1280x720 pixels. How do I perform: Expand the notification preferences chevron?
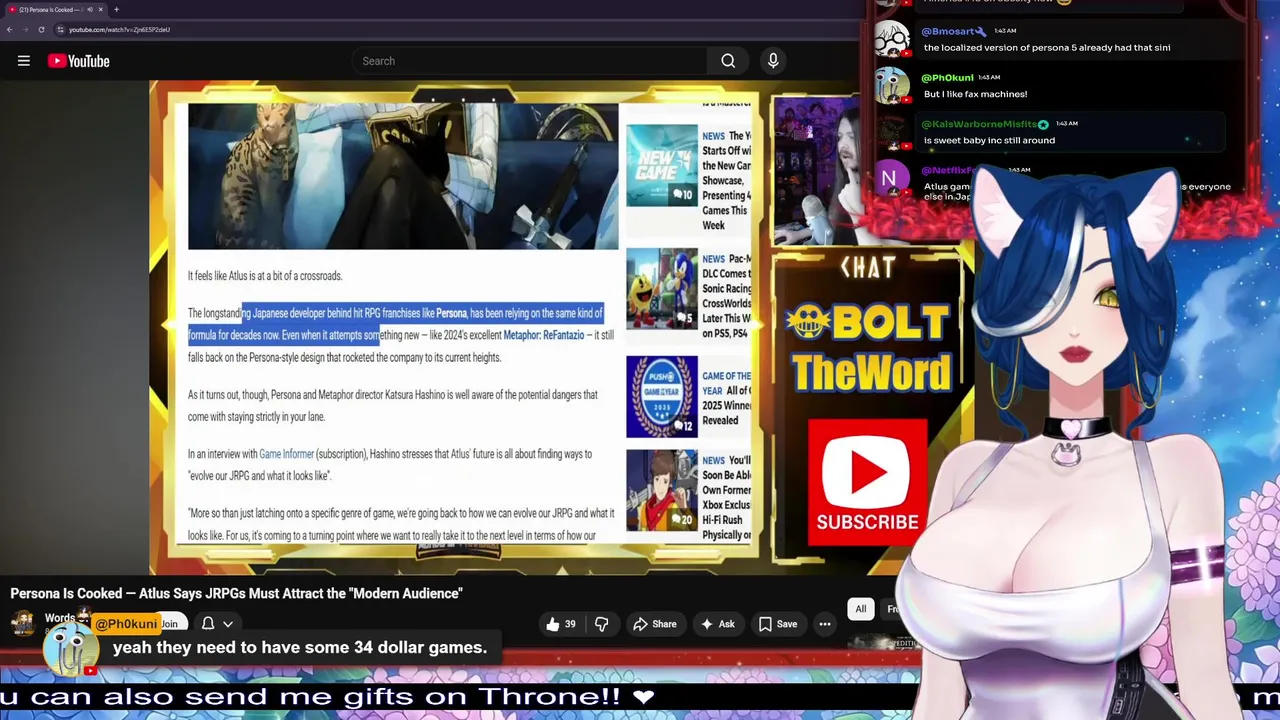pos(228,624)
